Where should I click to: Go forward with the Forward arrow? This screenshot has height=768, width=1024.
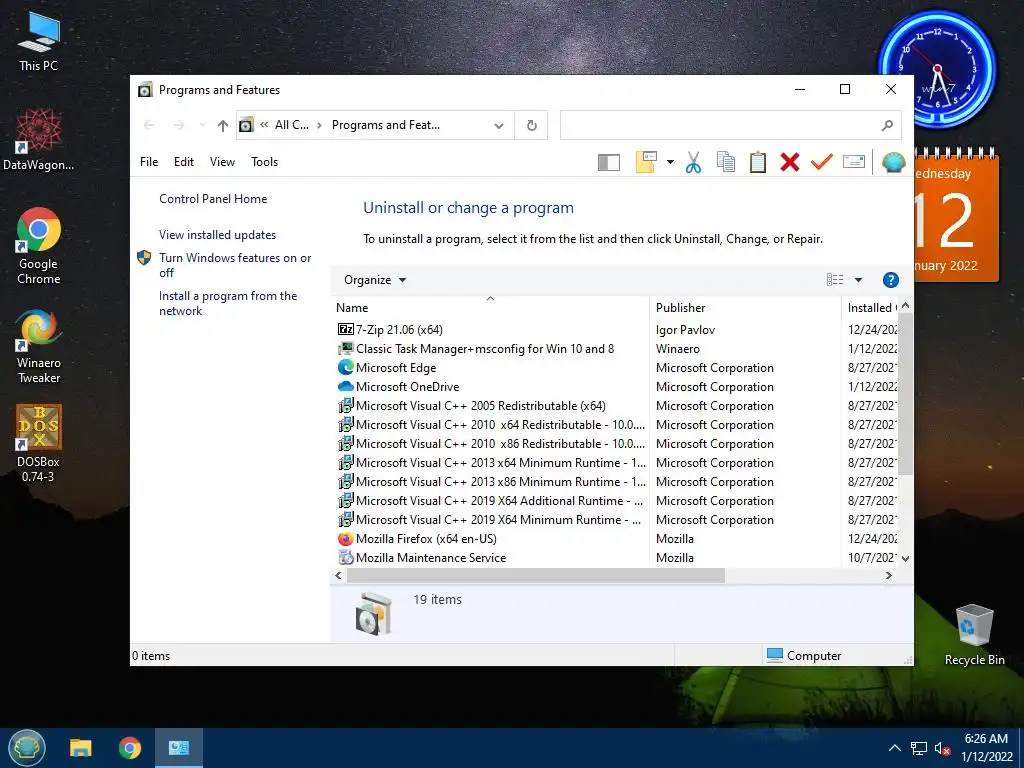[178, 125]
